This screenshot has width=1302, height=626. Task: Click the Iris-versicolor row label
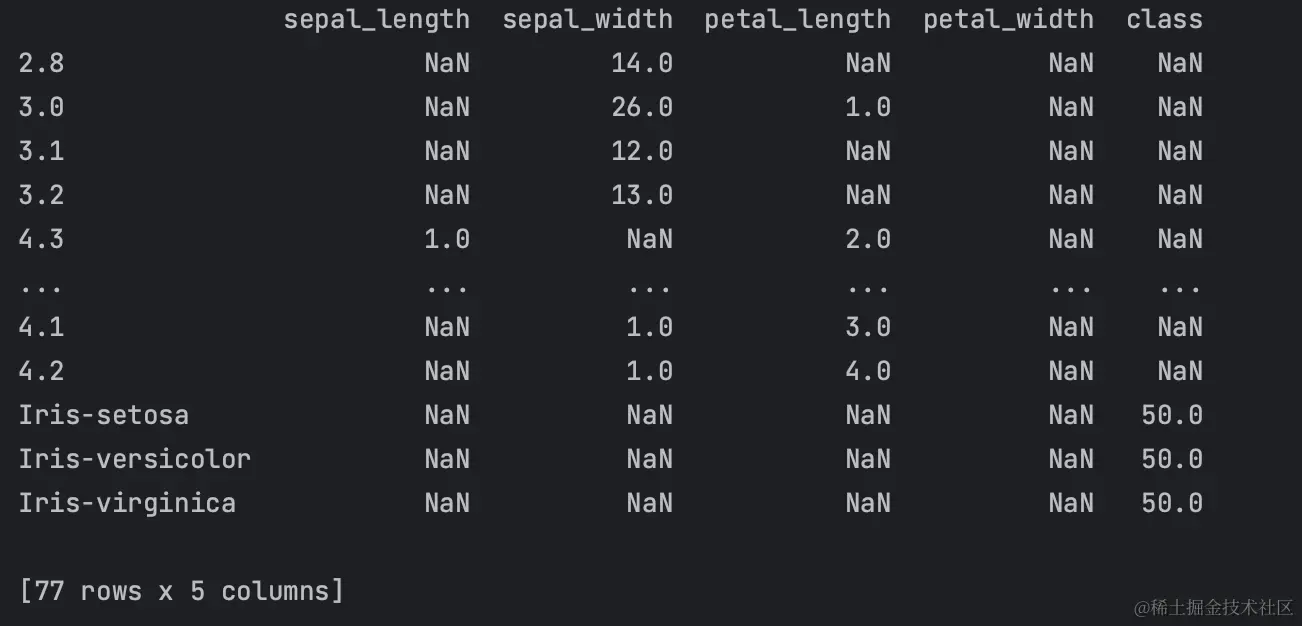134,459
